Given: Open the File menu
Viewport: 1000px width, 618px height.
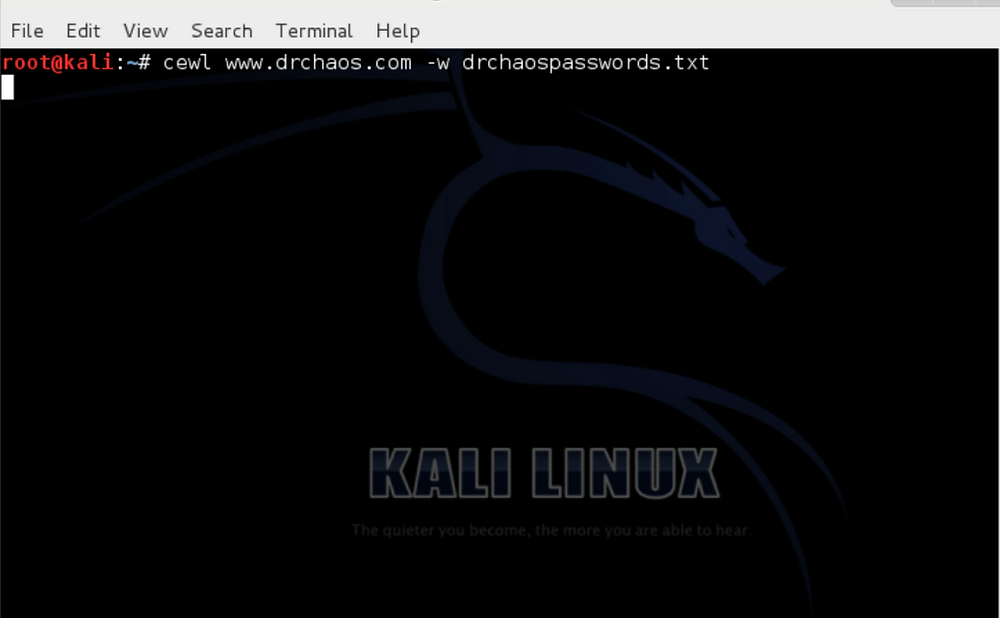Looking at the screenshot, I should [27, 31].
